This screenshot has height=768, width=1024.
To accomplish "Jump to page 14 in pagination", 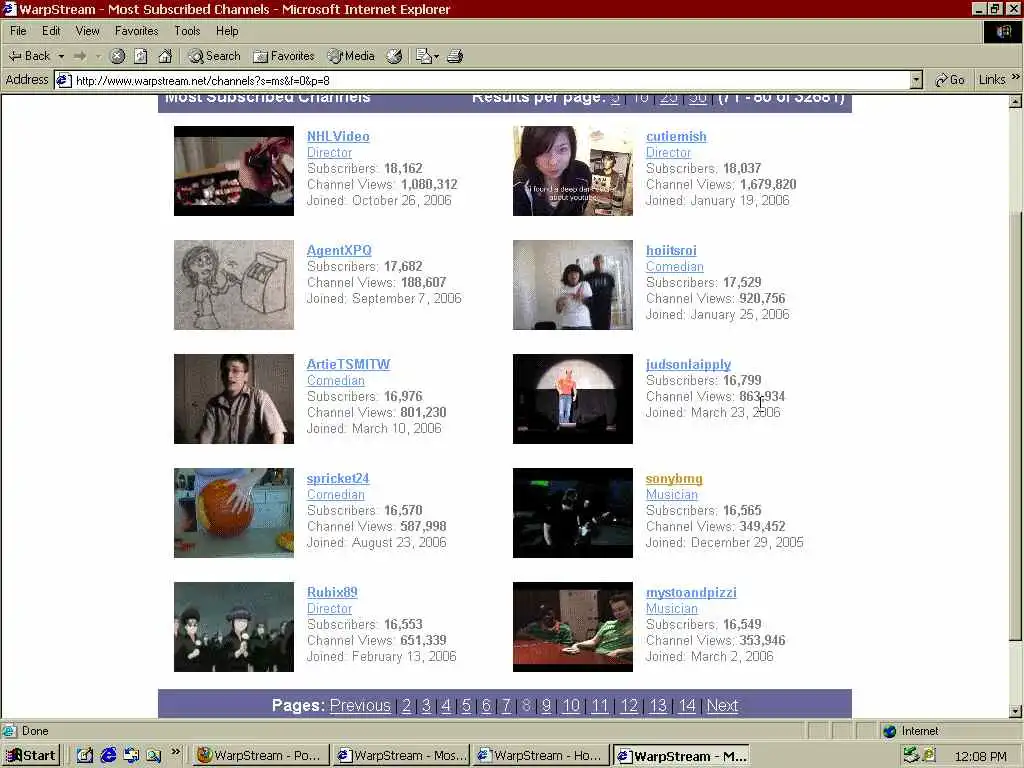I will tap(687, 705).
